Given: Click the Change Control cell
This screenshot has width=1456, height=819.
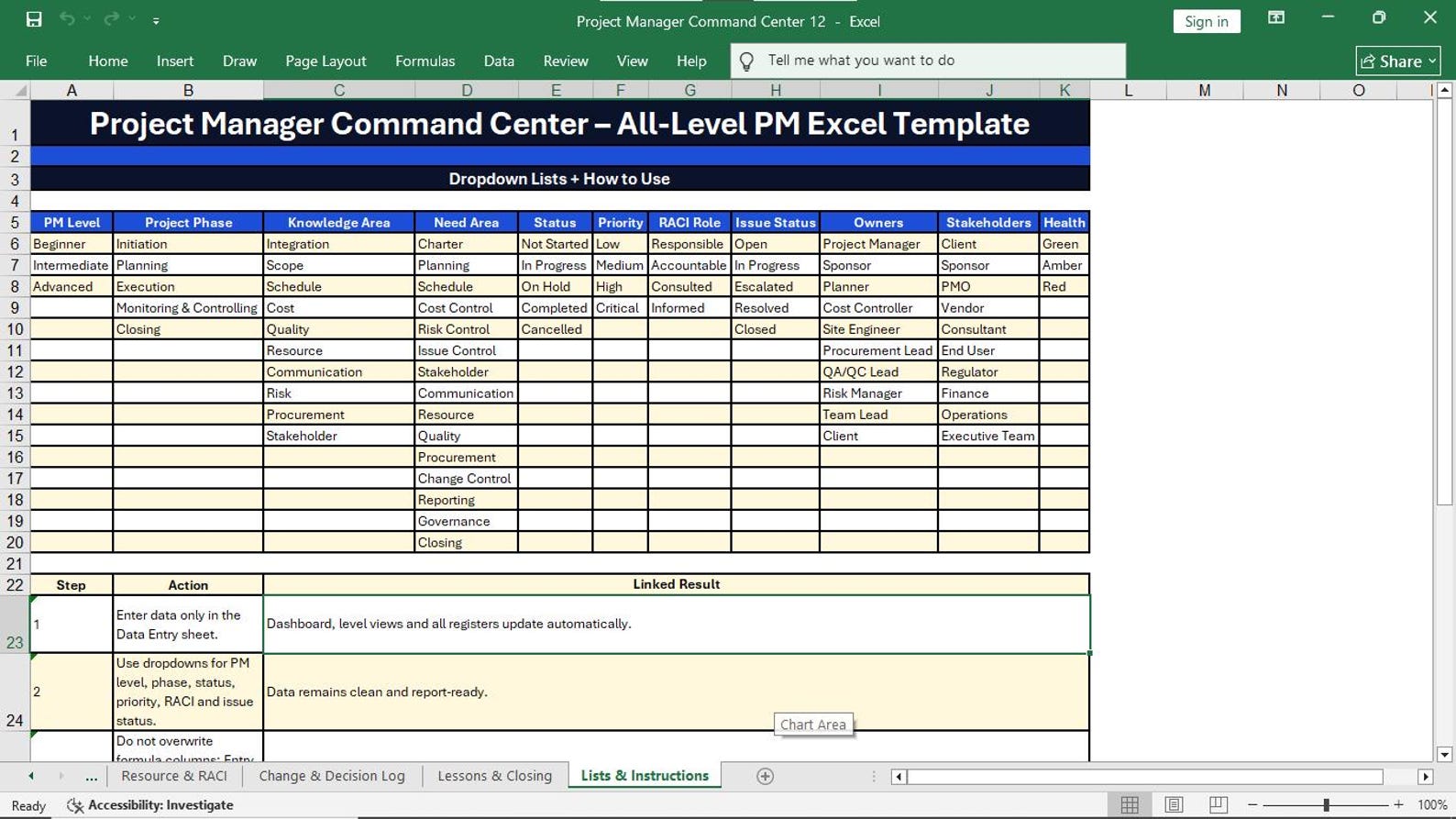Looking at the screenshot, I should [466, 478].
